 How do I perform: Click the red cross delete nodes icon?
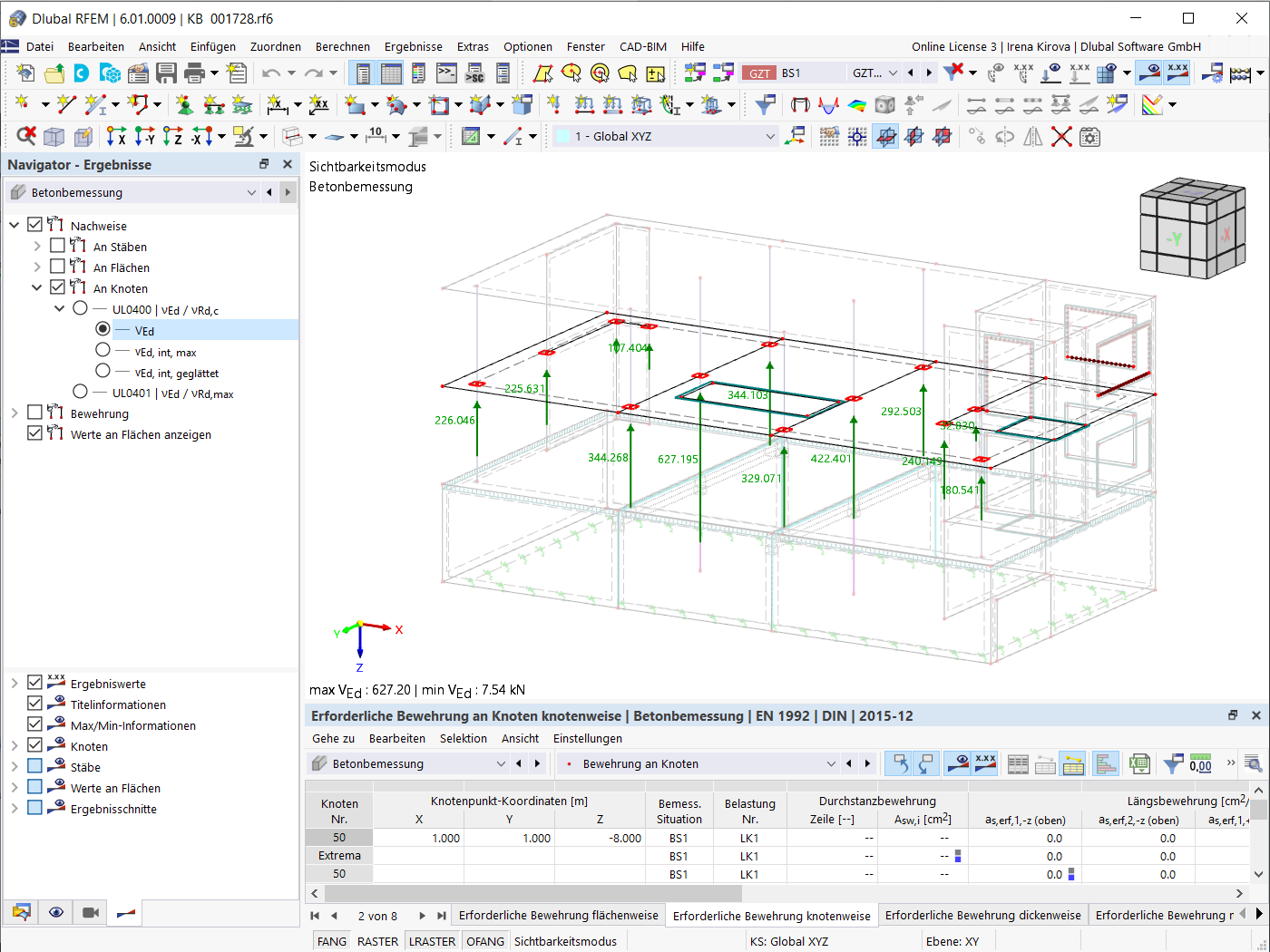click(x=1061, y=137)
